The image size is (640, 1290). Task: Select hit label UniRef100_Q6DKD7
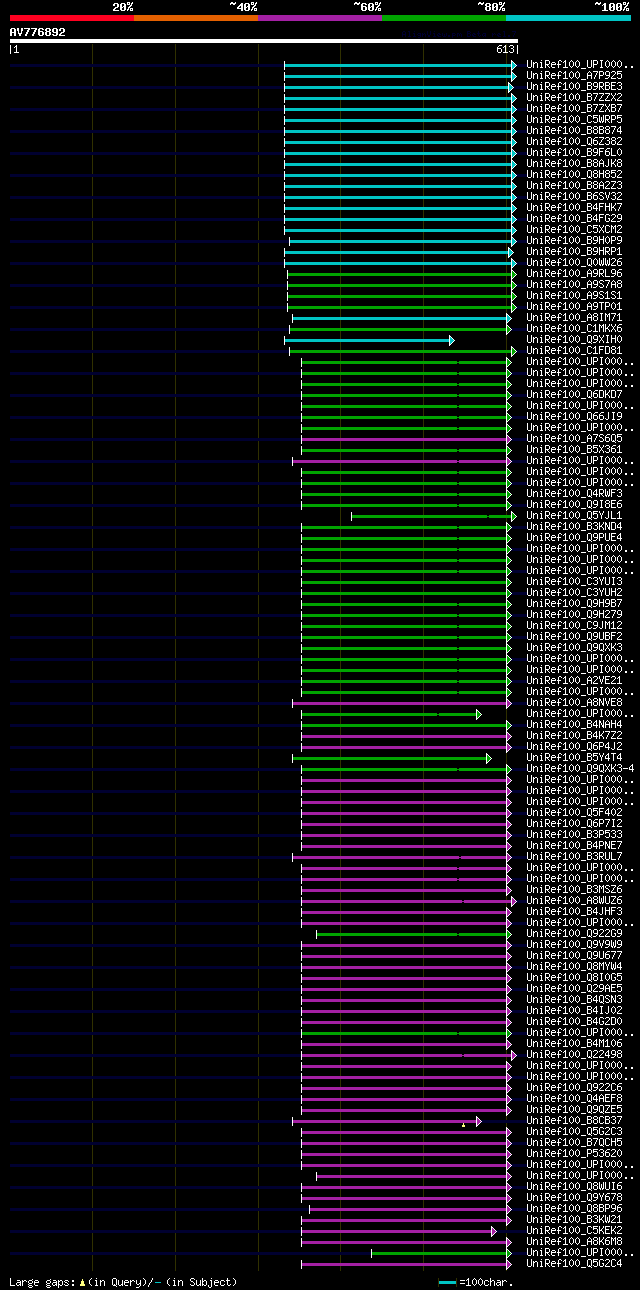[x=574, y=394]
